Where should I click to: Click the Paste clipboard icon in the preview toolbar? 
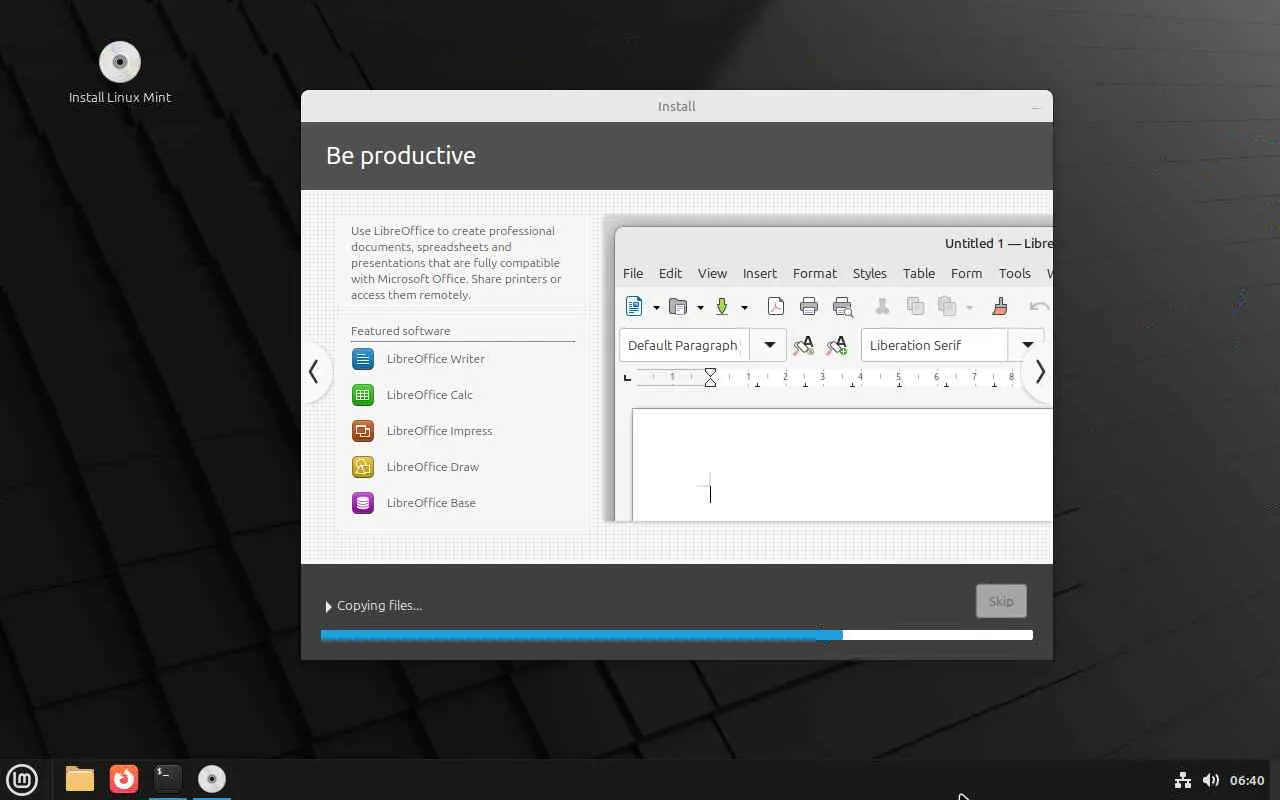(x=947, y=307)
